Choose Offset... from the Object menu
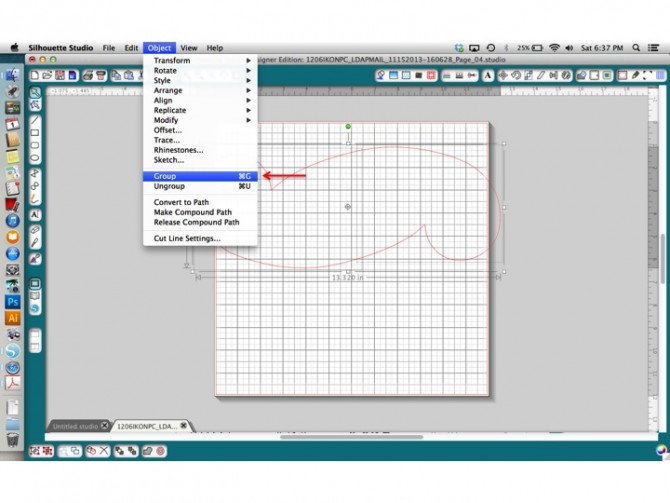 tap(200, 130)
